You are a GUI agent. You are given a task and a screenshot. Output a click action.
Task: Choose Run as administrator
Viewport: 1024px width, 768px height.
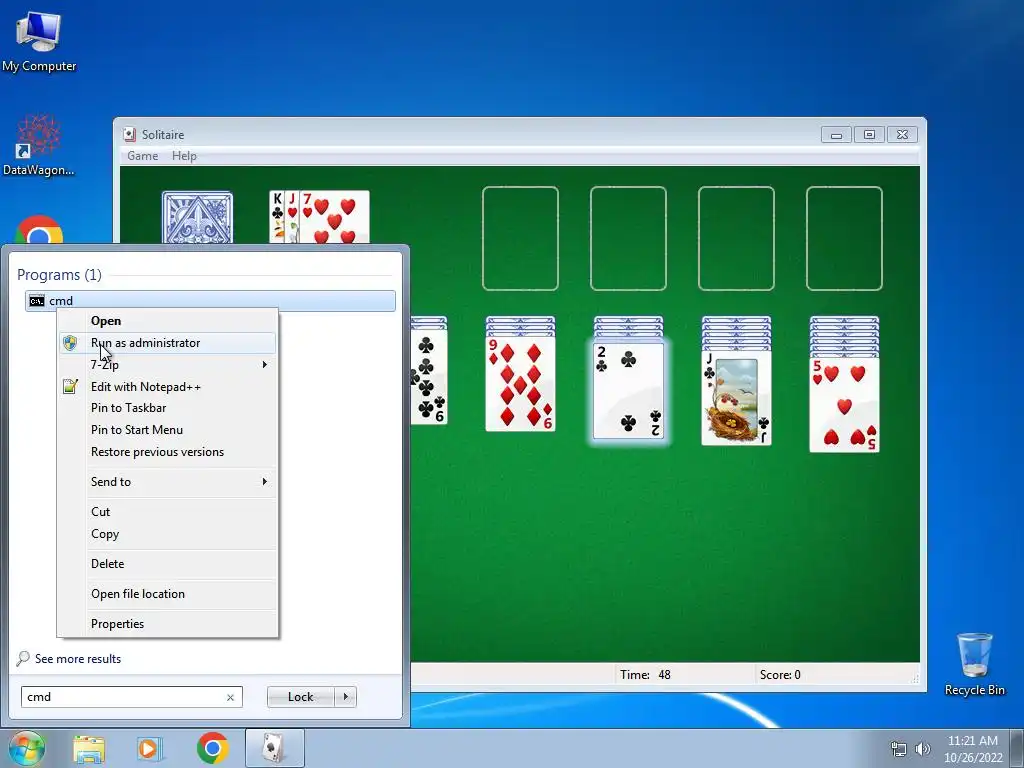168,343
